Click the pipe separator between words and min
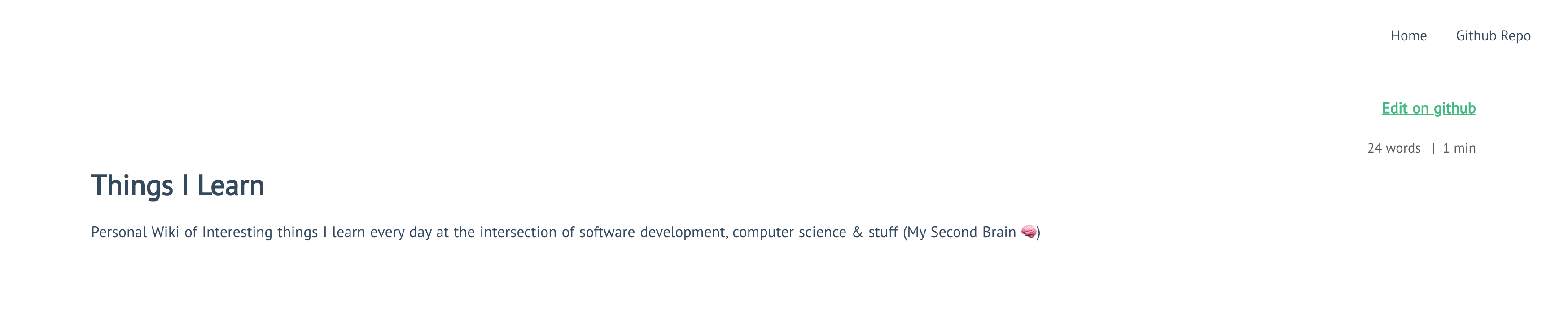This screenshot has height=317, width=1568. pyautogui.click(x=1433, y=148)
